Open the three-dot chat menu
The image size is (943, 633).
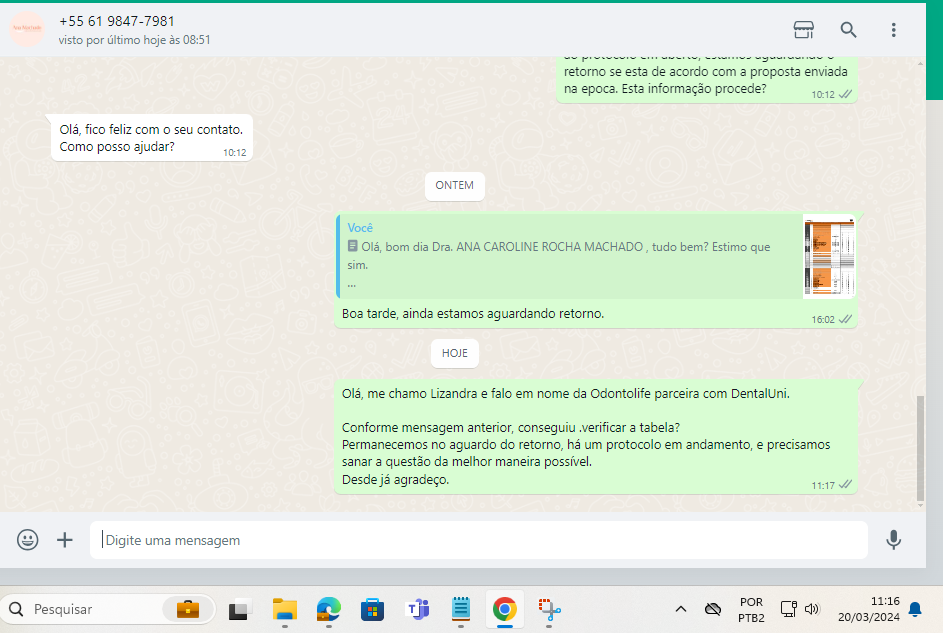893,29
